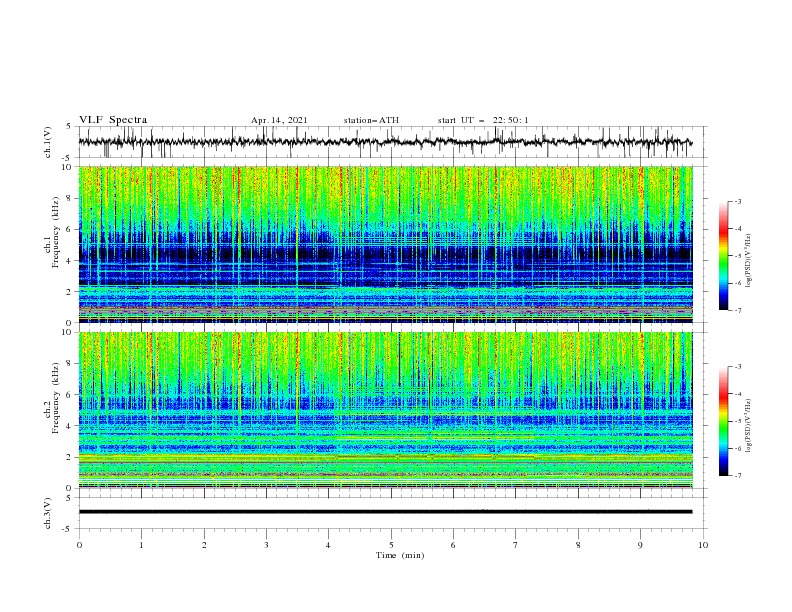Click the "start UT = 22:50:1" text
This screenshot has width=792, height=612.
click(x=483, y=120)
